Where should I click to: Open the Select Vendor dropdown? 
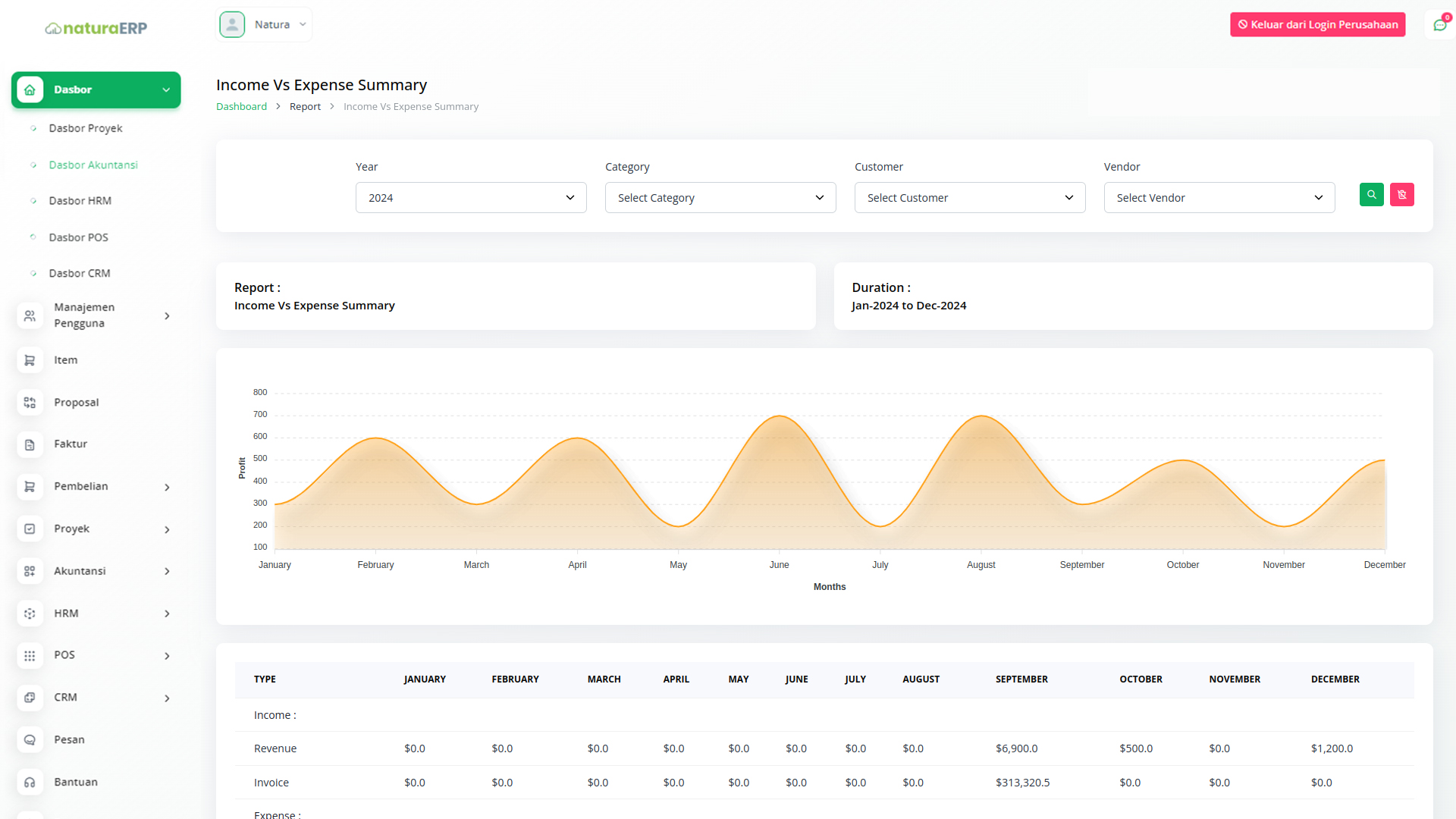pos(1219,198)
